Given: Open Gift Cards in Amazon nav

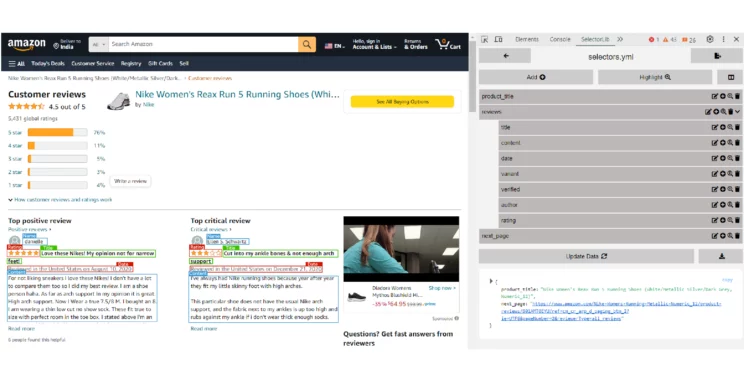Looking at the screenshot, I should (x=160, y=64).
